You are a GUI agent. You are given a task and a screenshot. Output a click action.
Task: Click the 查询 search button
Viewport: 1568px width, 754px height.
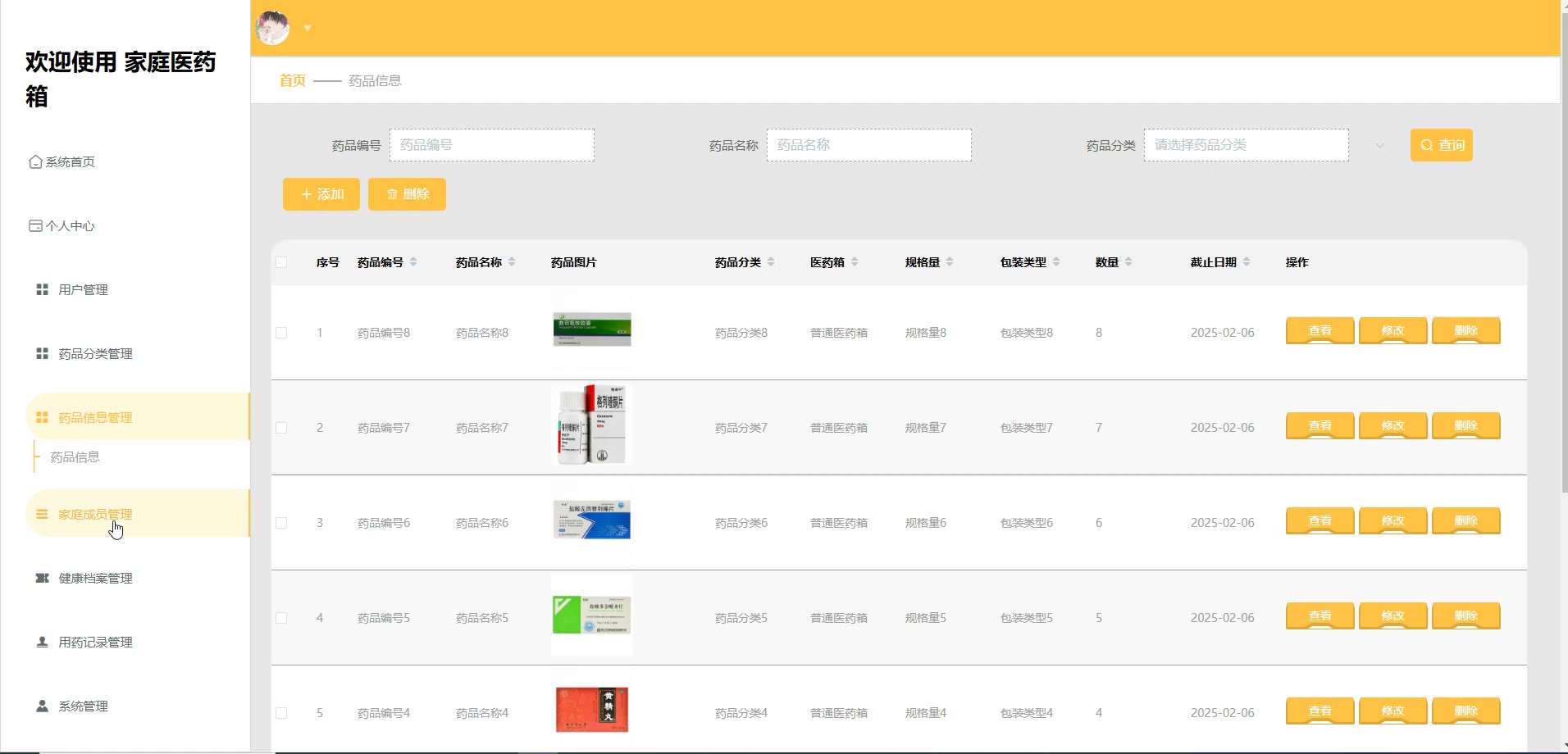pyautogui.click(x=1441, y=145)
